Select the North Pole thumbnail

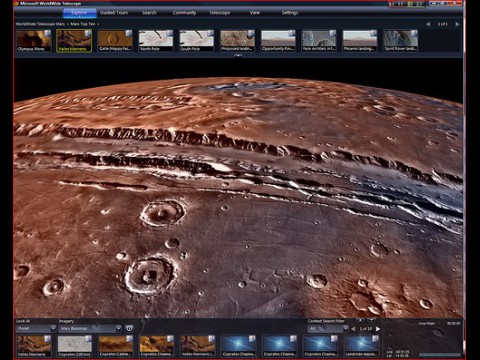156,41
